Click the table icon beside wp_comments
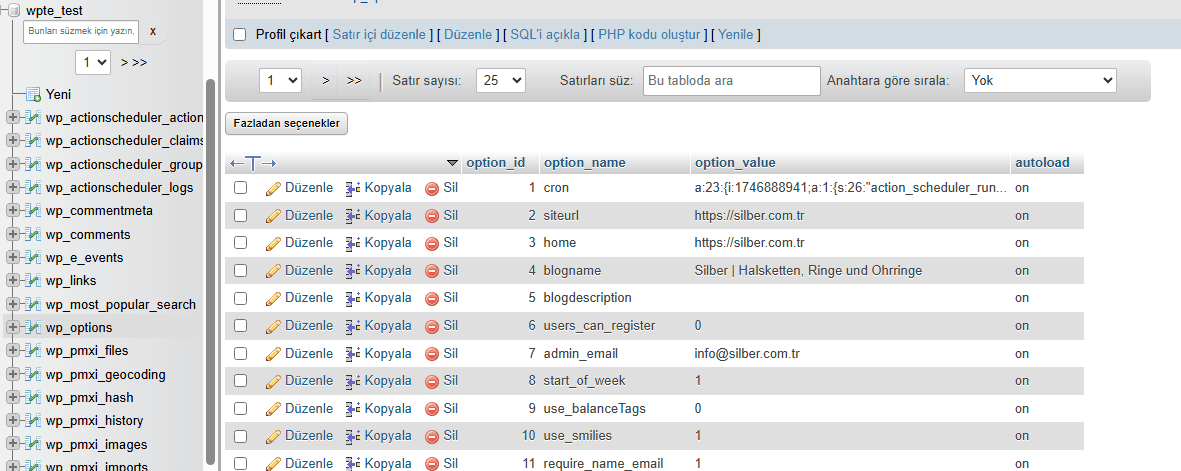Image resolution: width=1181 pixels, height=471 pixels. pos(33,235)
